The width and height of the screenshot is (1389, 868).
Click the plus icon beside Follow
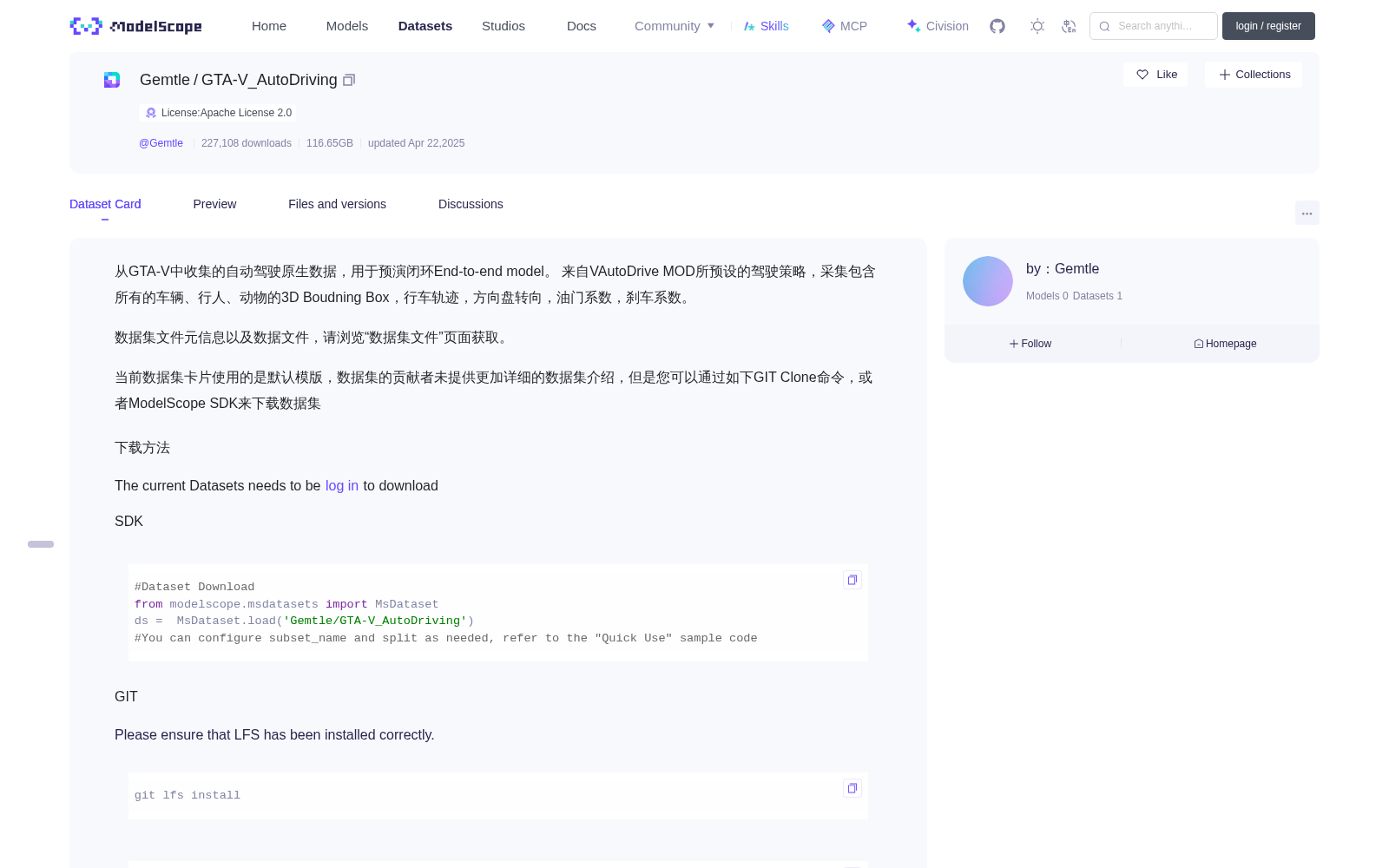click(1014, 344)
